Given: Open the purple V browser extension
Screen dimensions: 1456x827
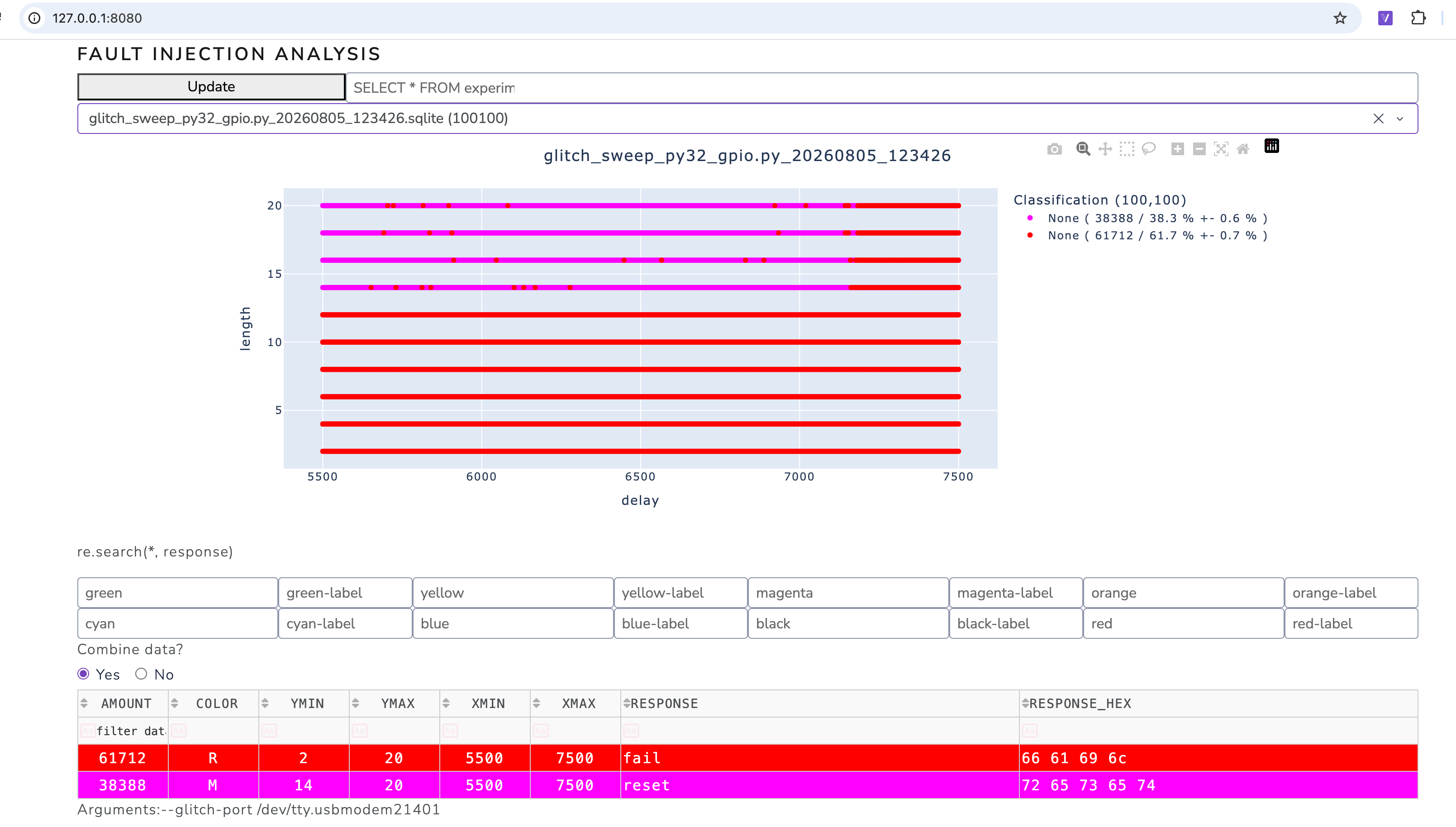Looking at the screenshot, I should click(1385, 18).
